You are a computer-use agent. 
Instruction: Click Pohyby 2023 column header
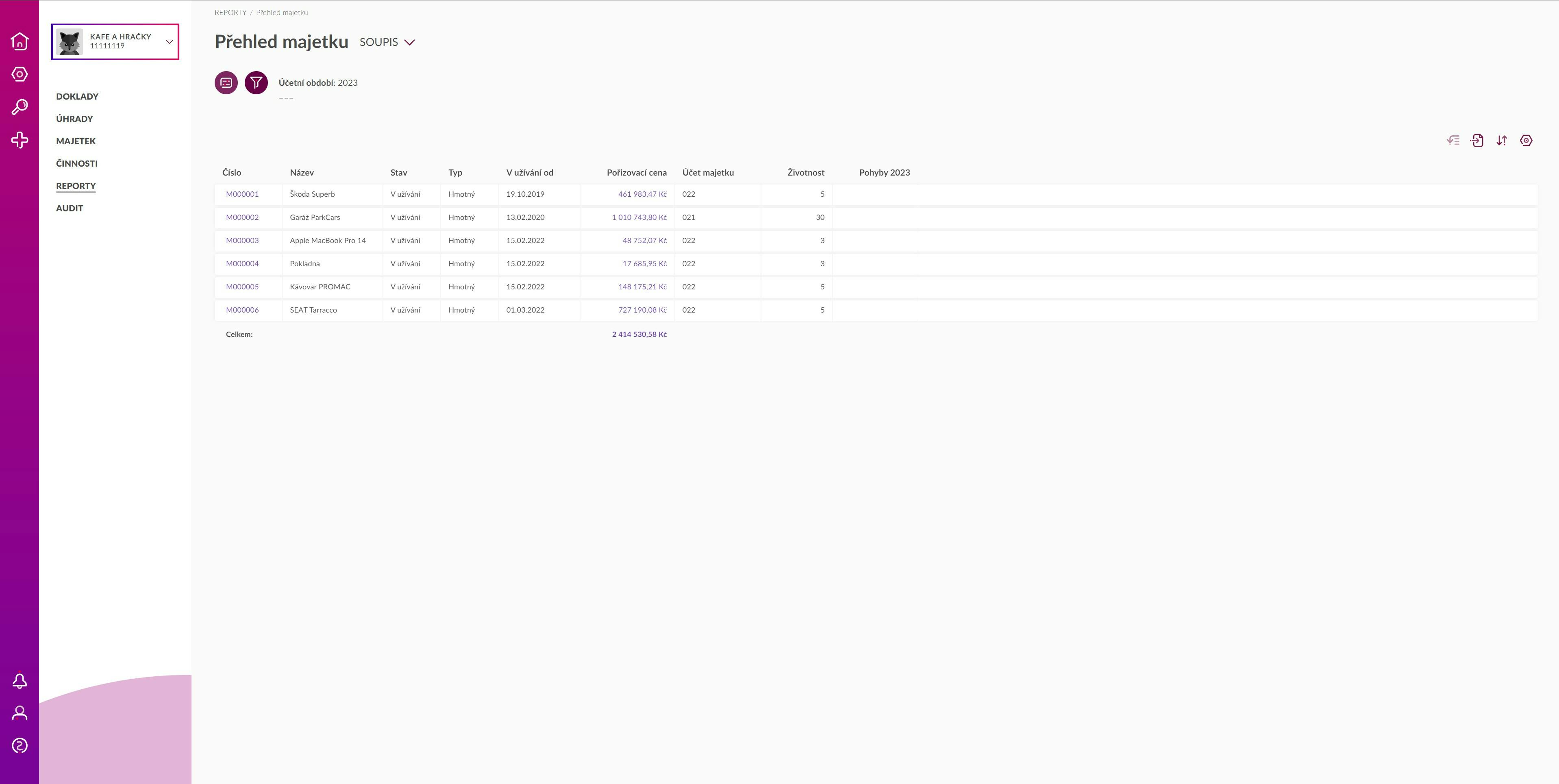[x=884, y=173]
